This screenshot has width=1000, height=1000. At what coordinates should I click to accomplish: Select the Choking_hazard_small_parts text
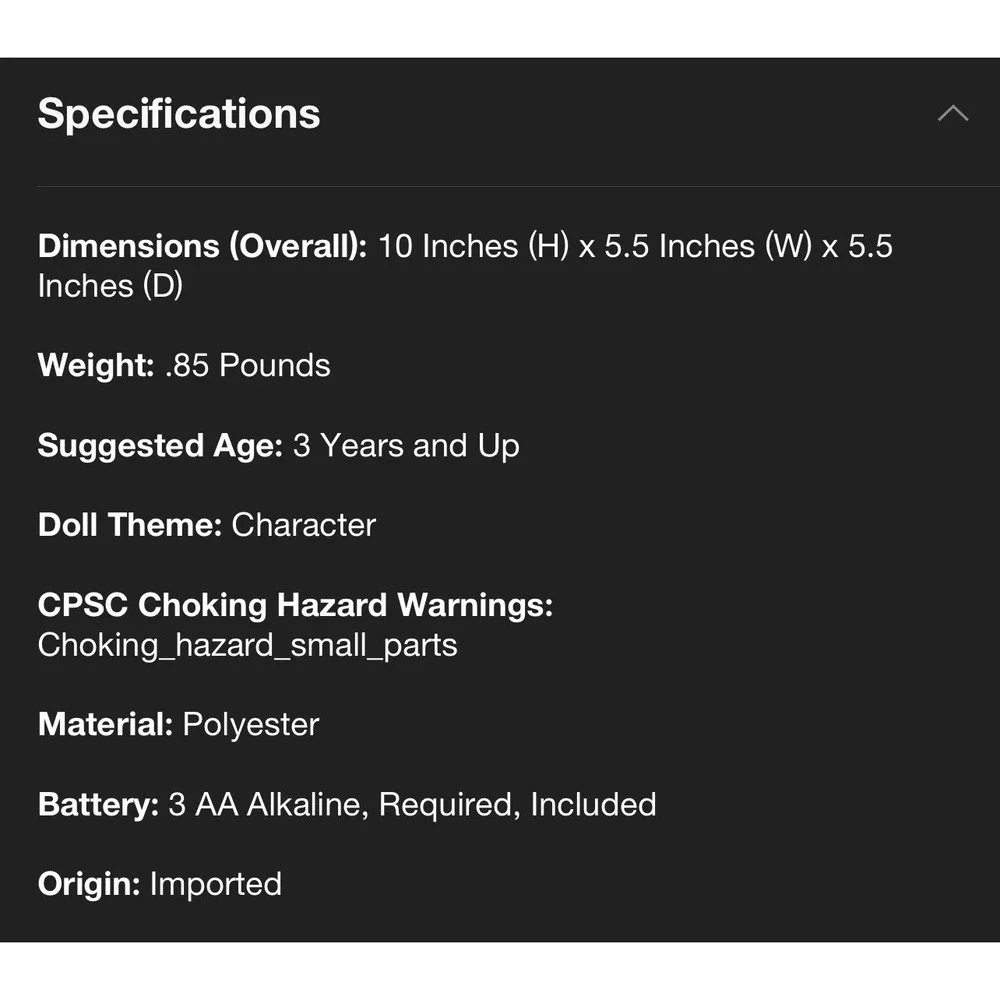(247, 645)
